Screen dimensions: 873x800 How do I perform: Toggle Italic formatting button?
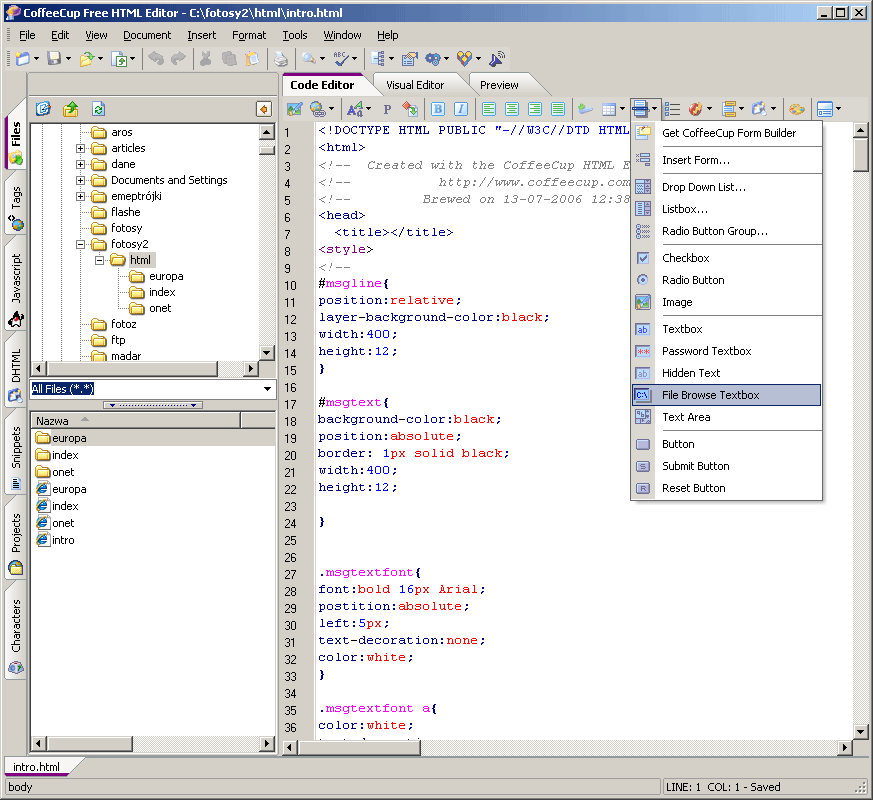tap(461, 109)
